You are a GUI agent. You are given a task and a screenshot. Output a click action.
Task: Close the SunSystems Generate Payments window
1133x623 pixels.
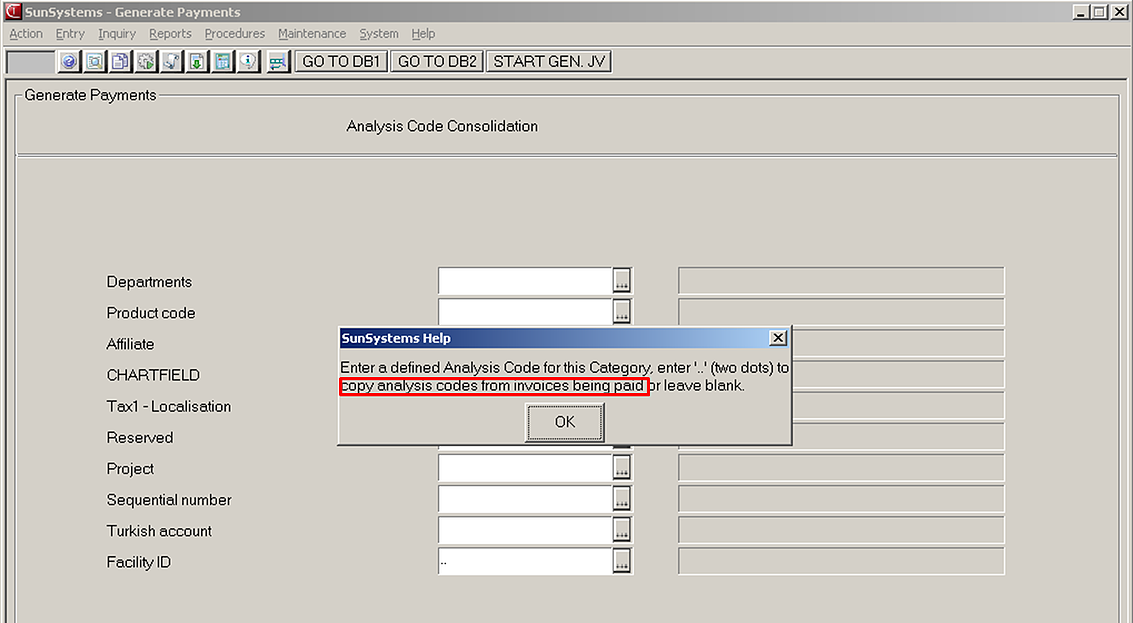1119,12
